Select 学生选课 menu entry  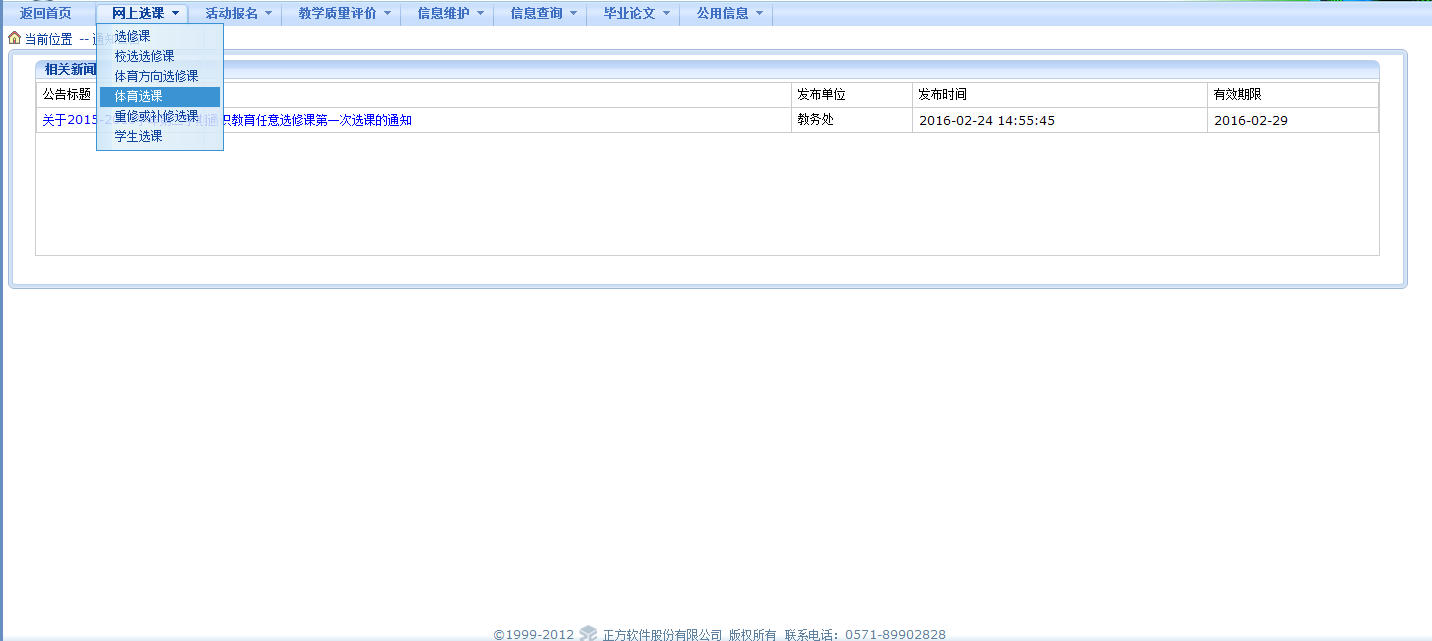pyautogui.click(x=139, y=136)
